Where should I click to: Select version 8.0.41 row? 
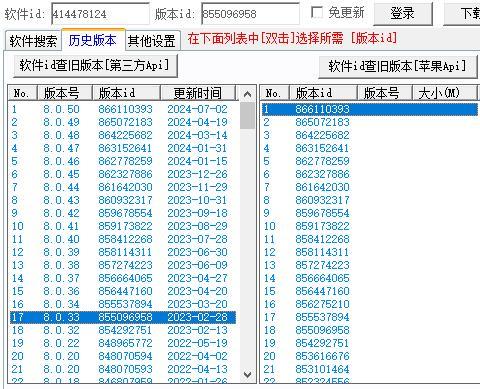[x=123, y=226]
